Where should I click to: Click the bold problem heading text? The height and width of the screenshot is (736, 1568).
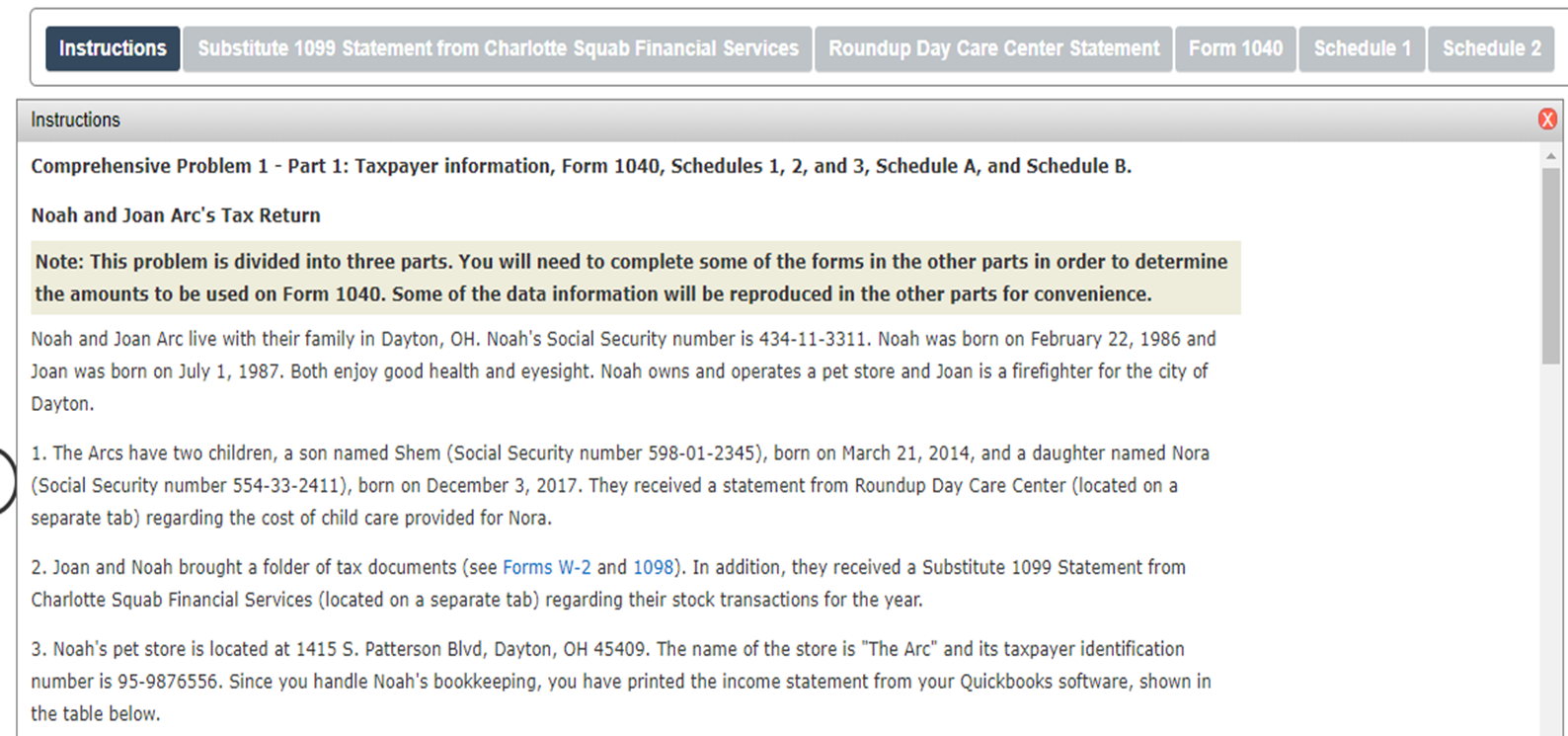tap(580, 166)
